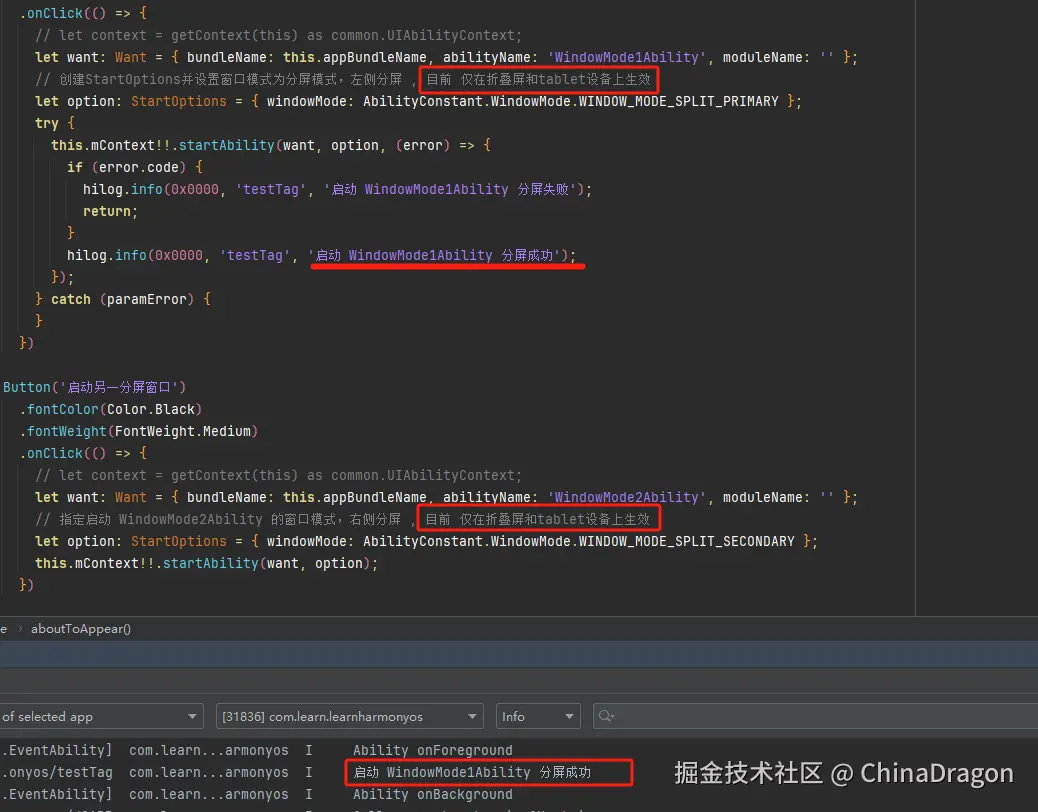This screenshot has width=1038, height=812.
Task: Open the process dropdown showing com.learn.learnharmonyos
Action: click(350, 716)
